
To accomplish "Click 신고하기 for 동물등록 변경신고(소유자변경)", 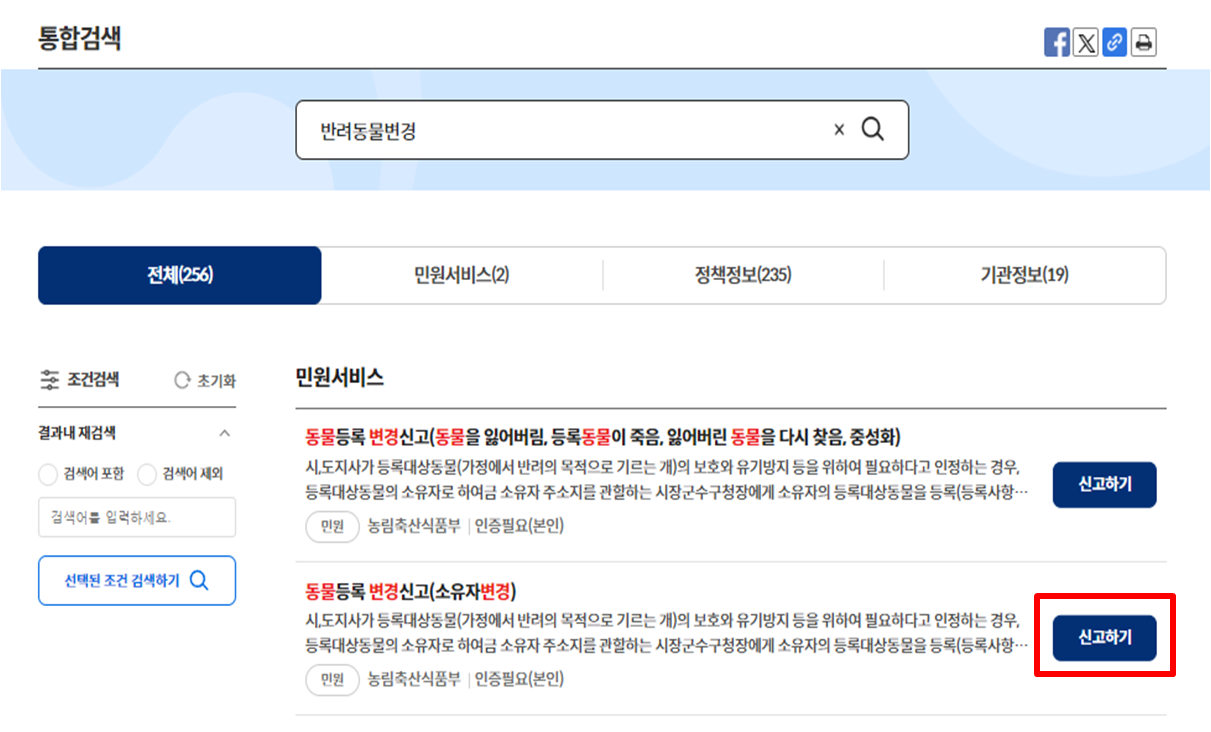I will 1104,637.
